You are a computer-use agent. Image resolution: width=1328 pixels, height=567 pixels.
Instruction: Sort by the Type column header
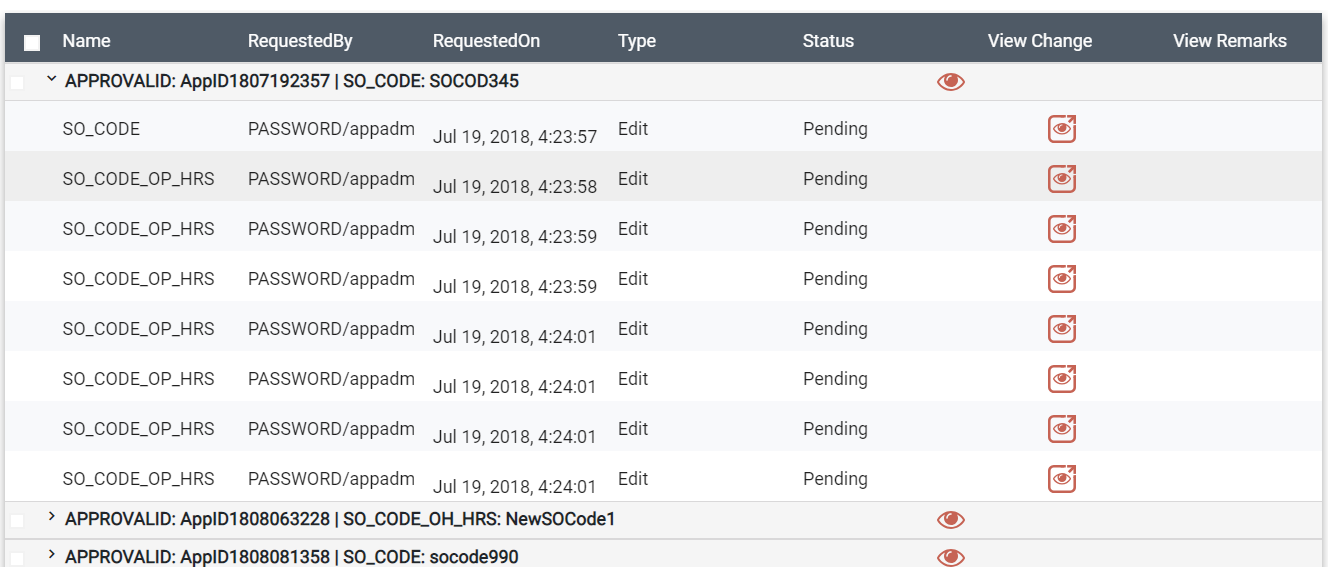(x=637, y=41)
